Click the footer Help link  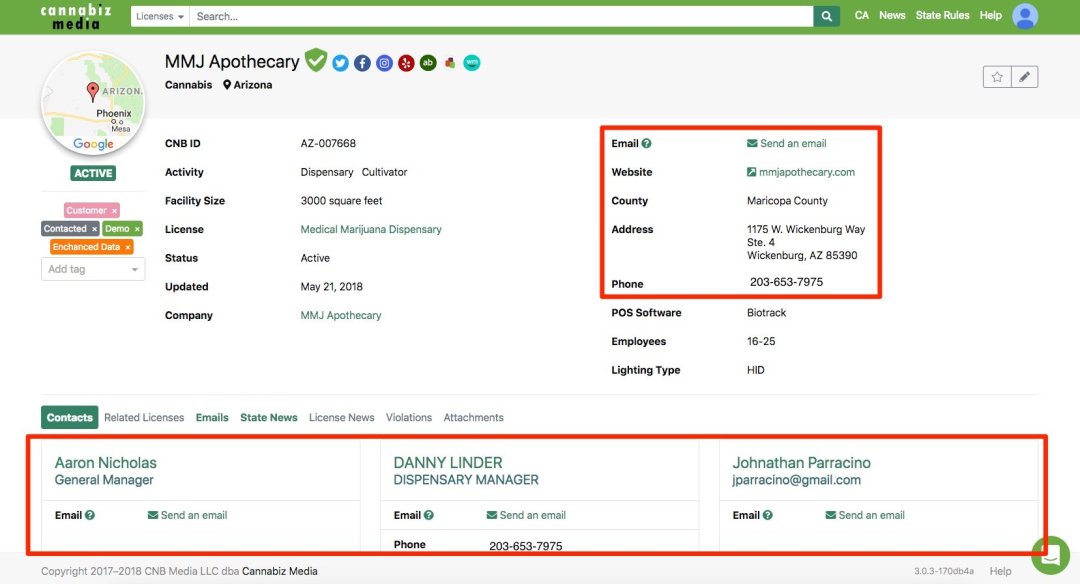(1000, 571)
